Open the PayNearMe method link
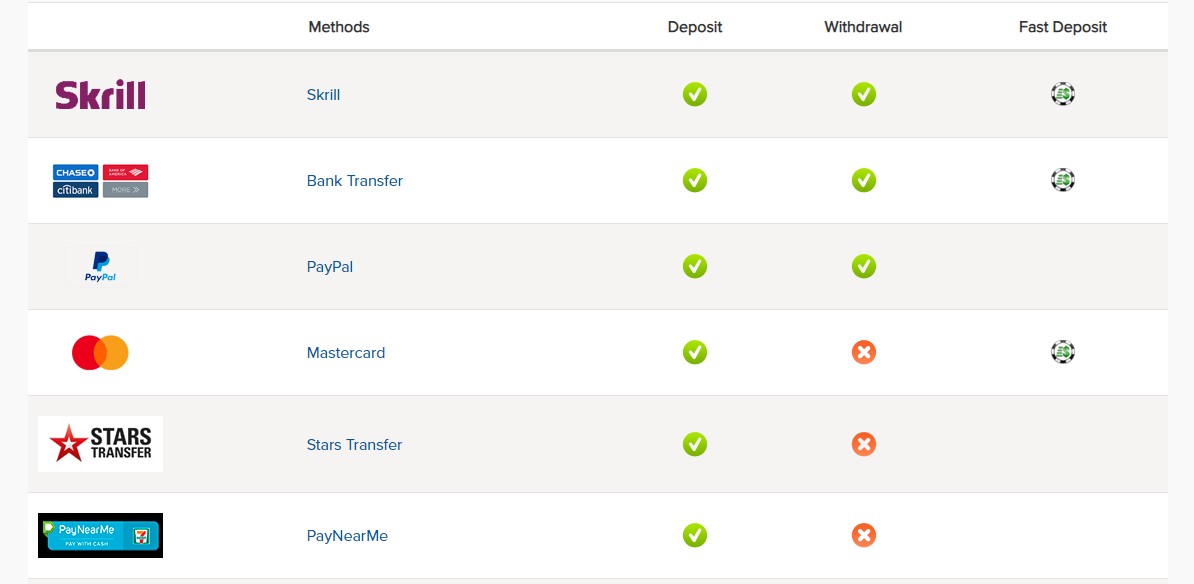This screenshot has height=584, width=1194. point(347,536)
